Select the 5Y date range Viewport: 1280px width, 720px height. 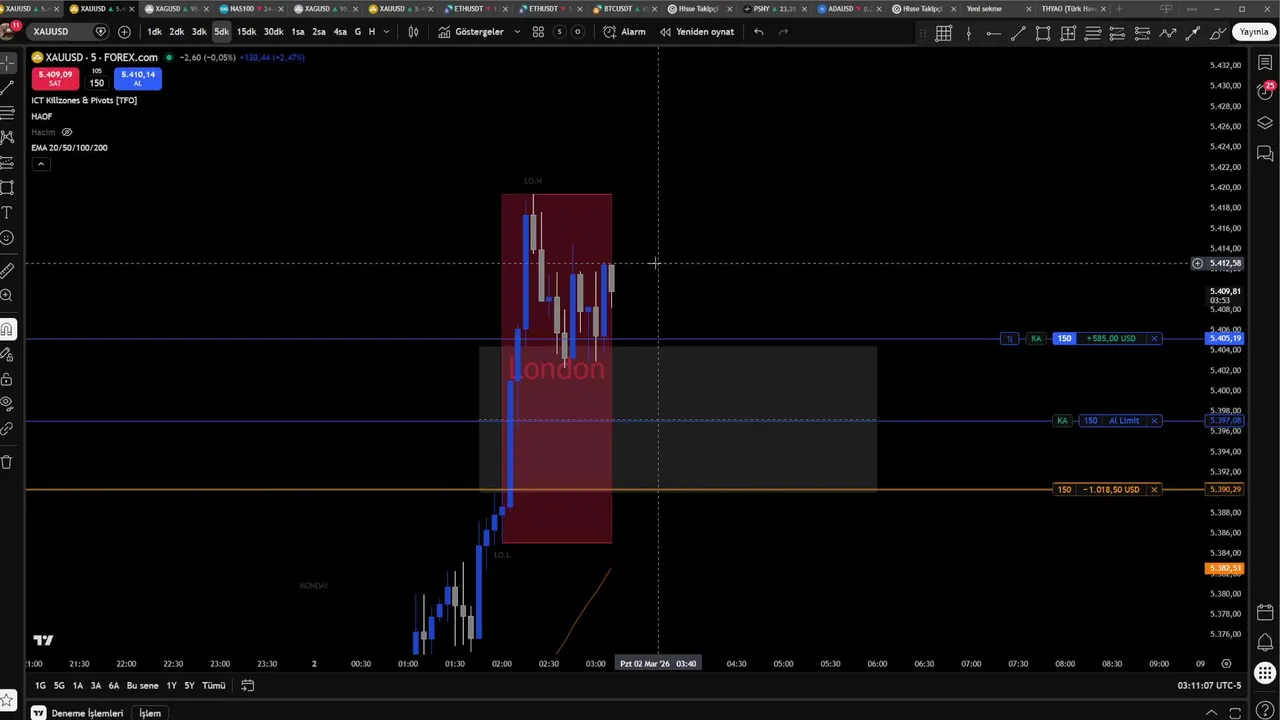point(189,686)
